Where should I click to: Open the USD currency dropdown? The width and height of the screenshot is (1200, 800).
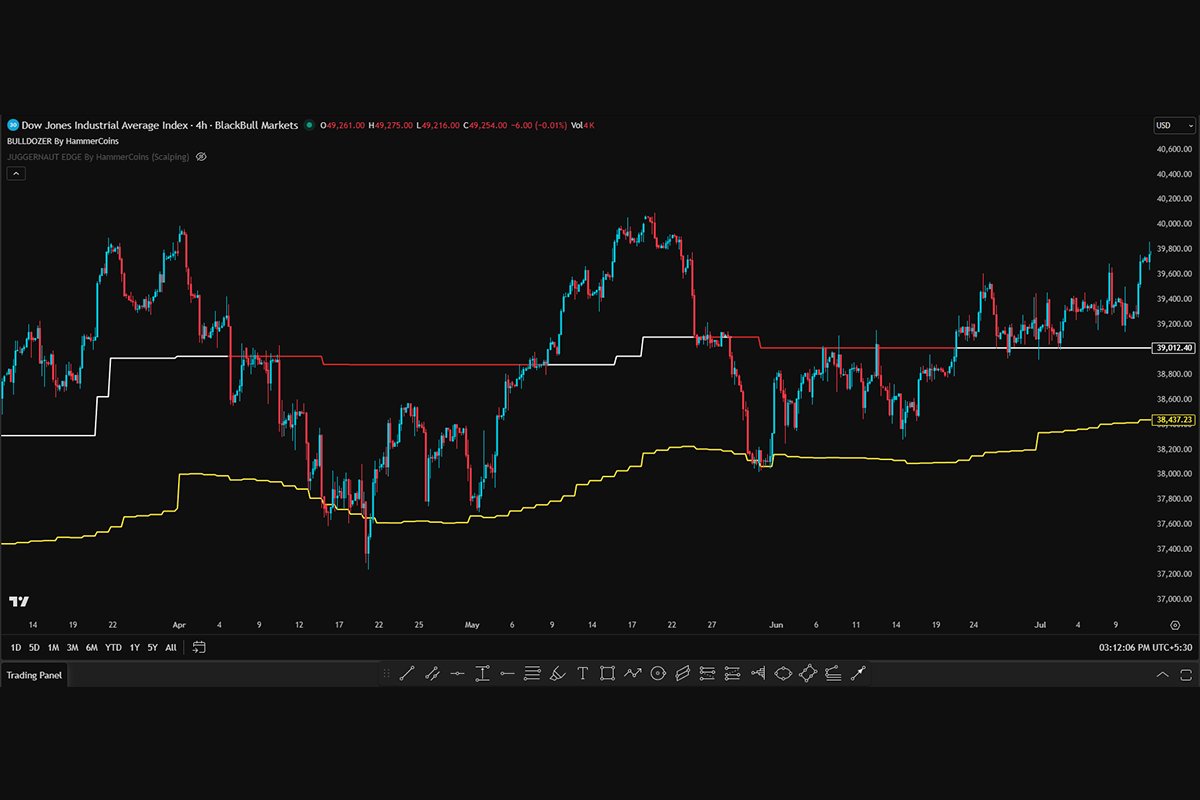pos(1173,126)
